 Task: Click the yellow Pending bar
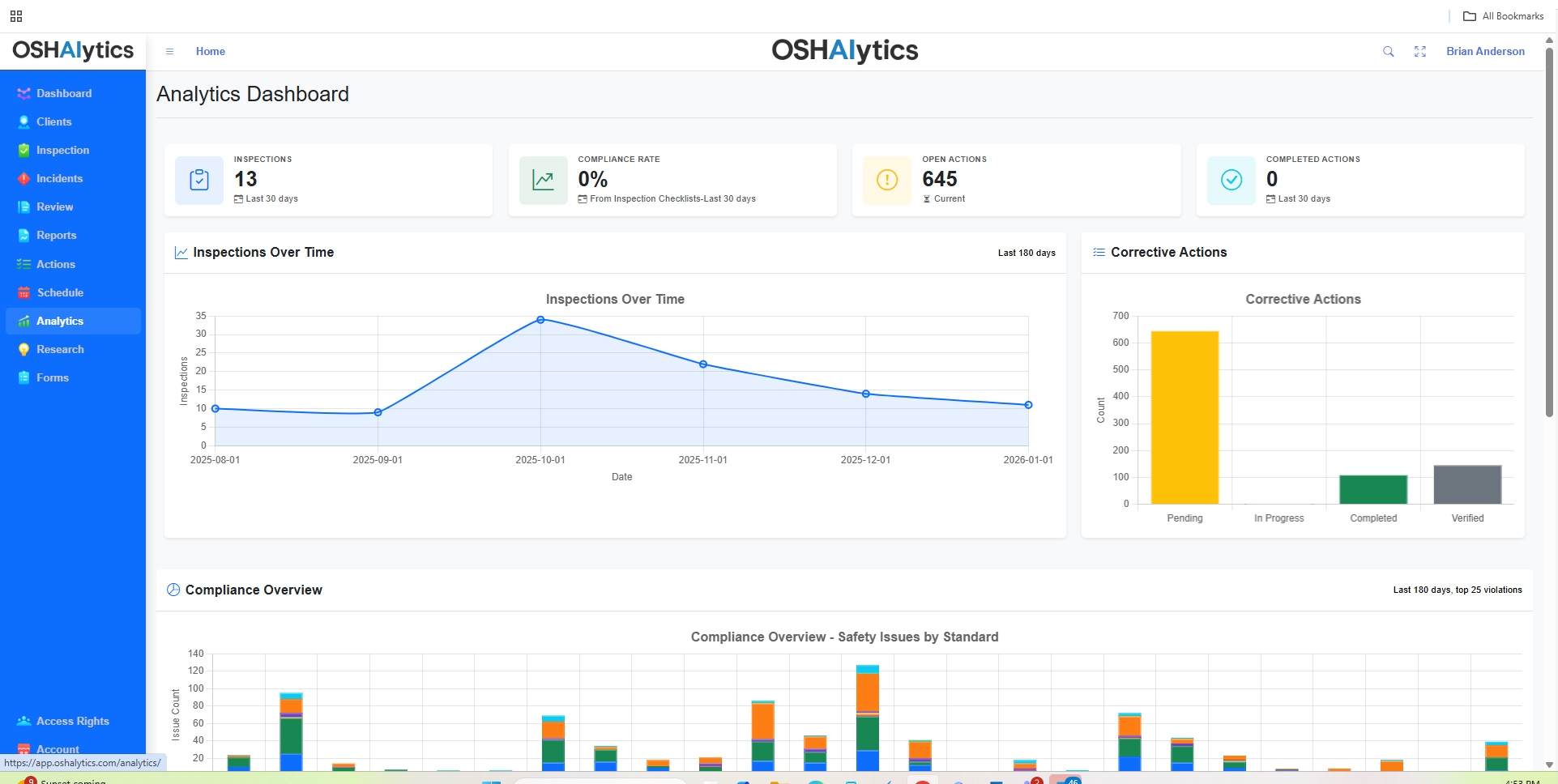tap(1185, 417)
